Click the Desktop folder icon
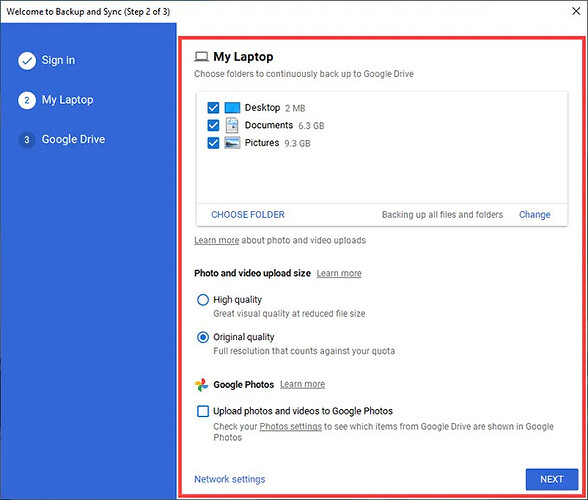This screenshot has width=588, height=500. point(232,108)
